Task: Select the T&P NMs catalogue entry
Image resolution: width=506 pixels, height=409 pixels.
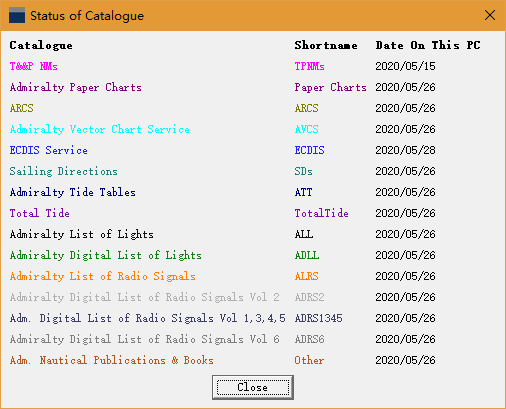Action: pos(33,66)
